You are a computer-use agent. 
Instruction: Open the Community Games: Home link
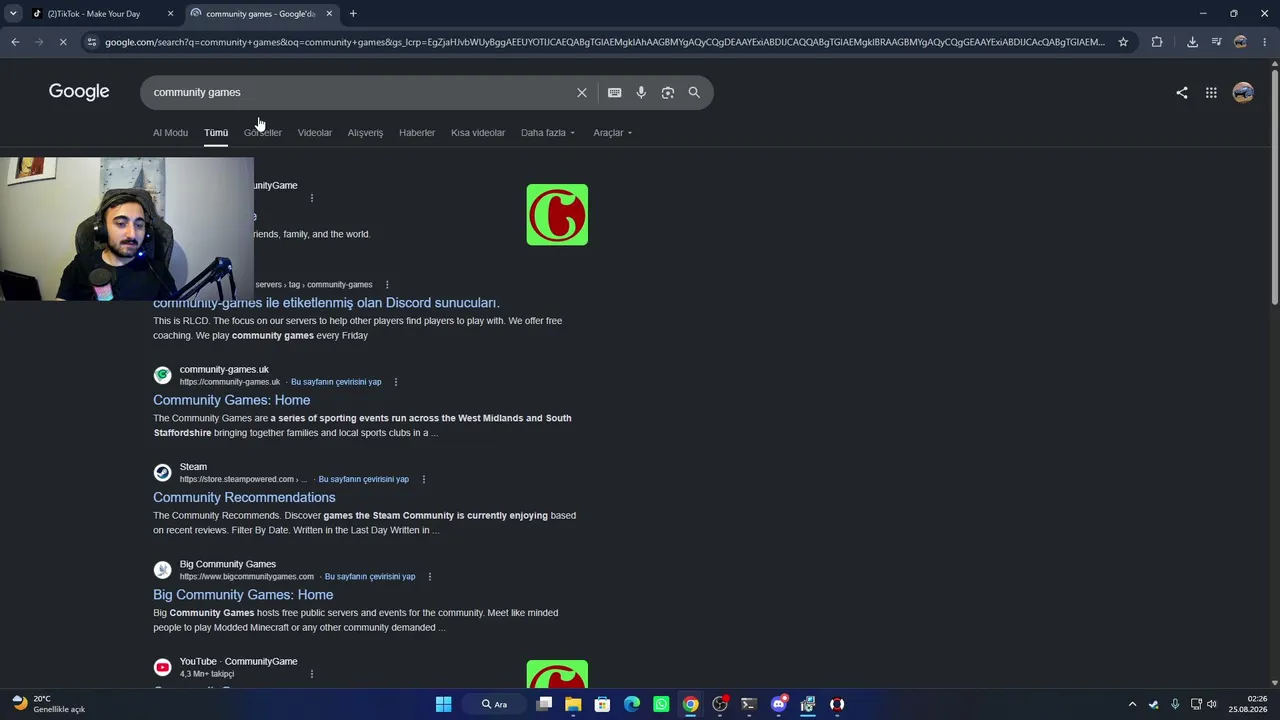(231, 400)
